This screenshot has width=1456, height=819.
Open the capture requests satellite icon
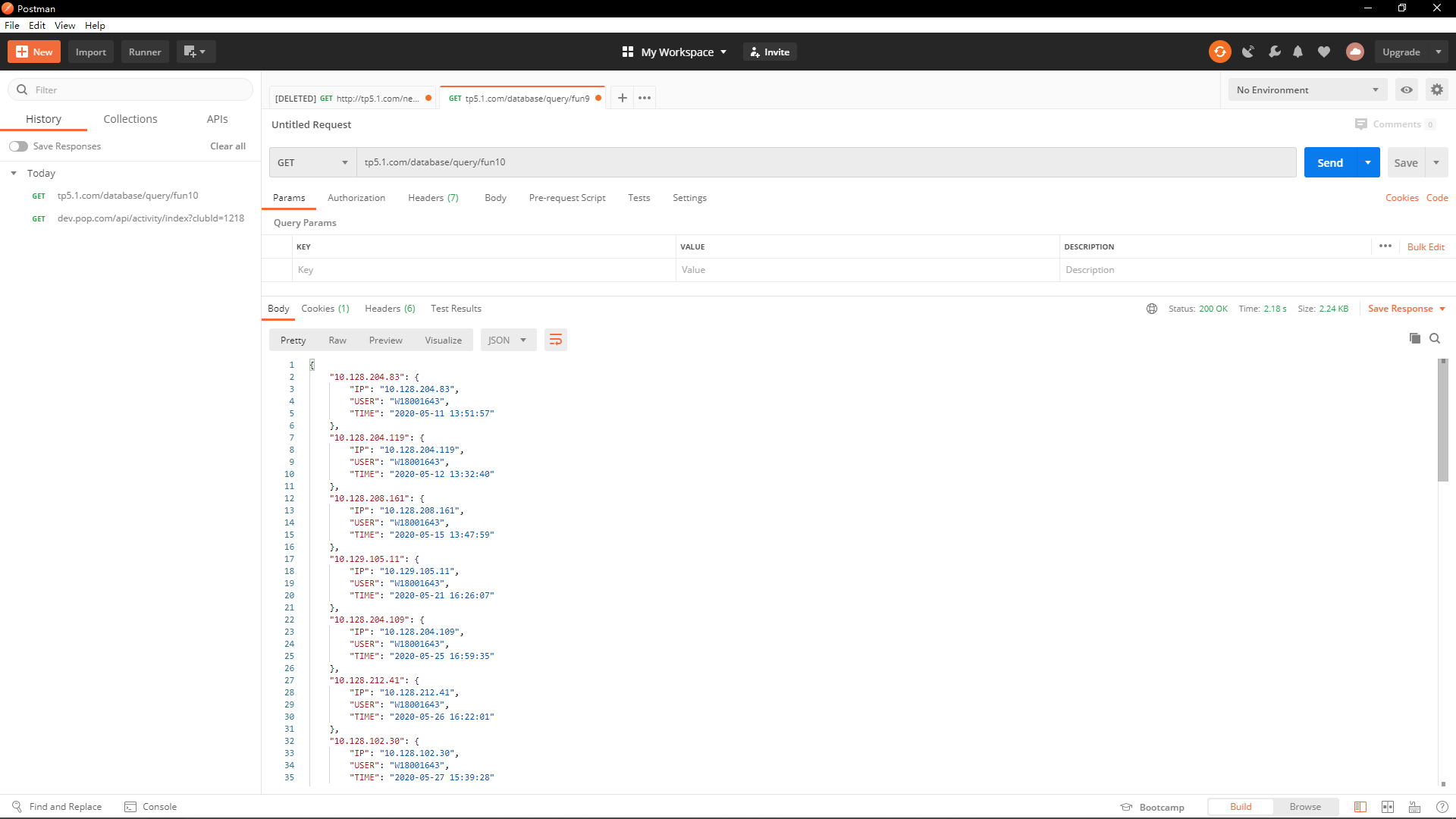[1247, 52]
